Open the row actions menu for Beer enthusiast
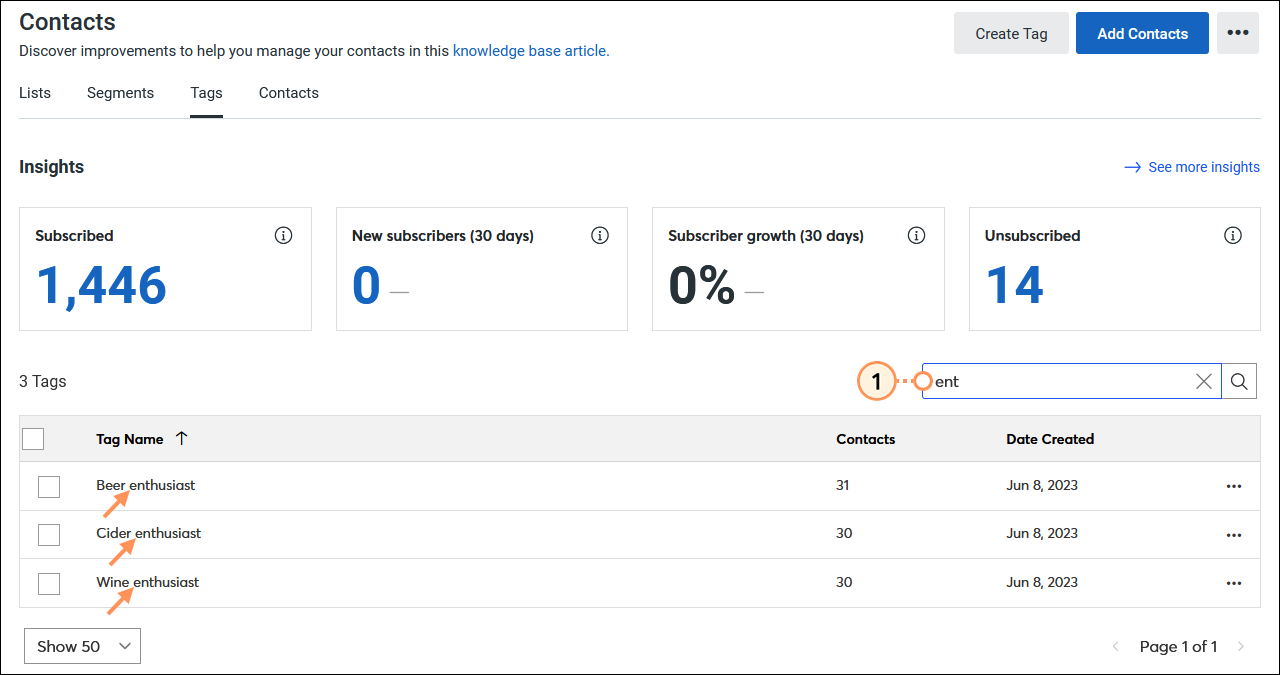 pos(1234,486)
